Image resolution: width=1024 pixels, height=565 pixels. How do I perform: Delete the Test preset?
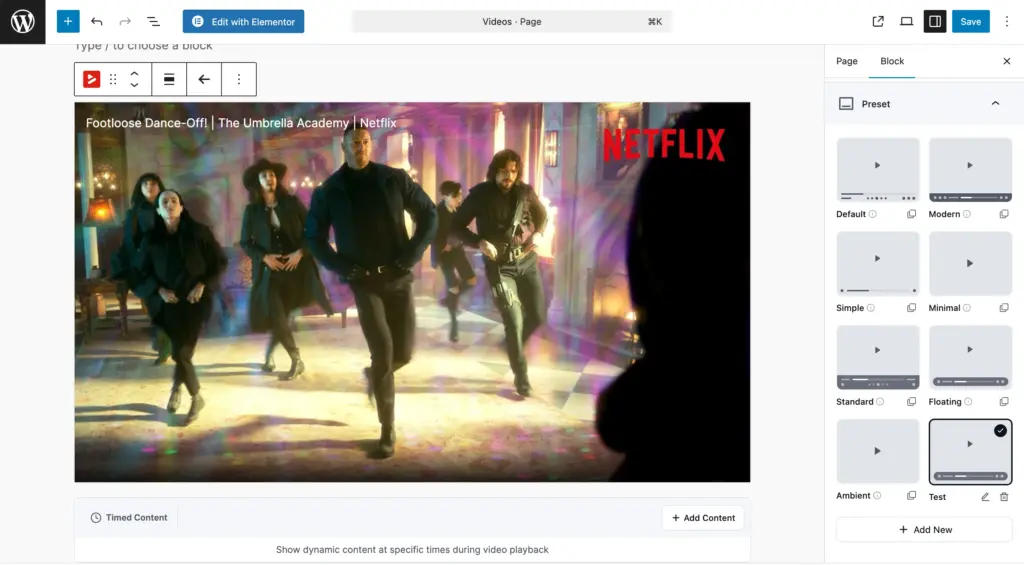point(1004,497)
